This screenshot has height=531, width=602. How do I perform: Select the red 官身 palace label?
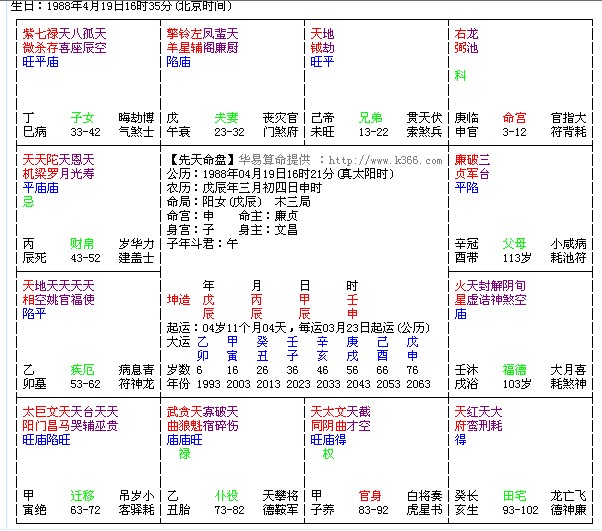pyautogui.click(x=370, y=496)
